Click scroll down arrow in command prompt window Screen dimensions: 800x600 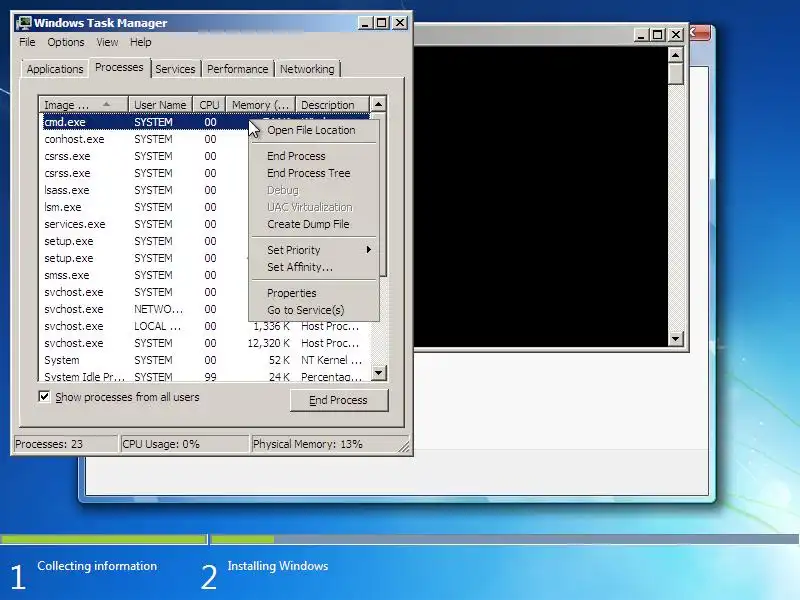pos(676,338)
